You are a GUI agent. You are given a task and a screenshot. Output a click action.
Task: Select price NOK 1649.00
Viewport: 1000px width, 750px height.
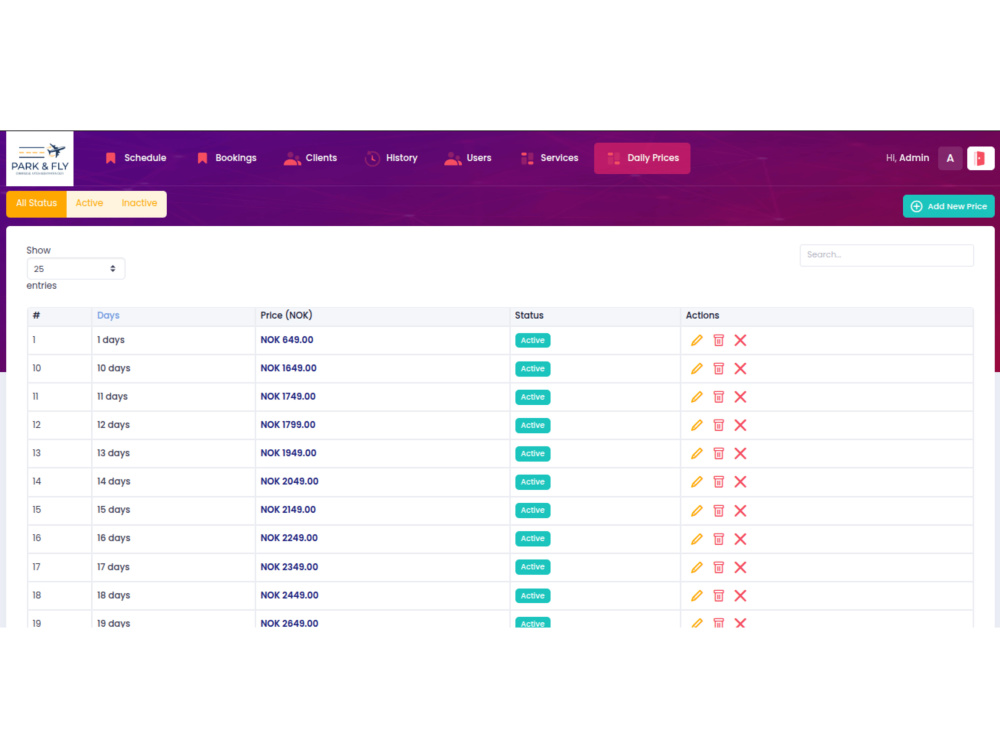tap(288, 369)
